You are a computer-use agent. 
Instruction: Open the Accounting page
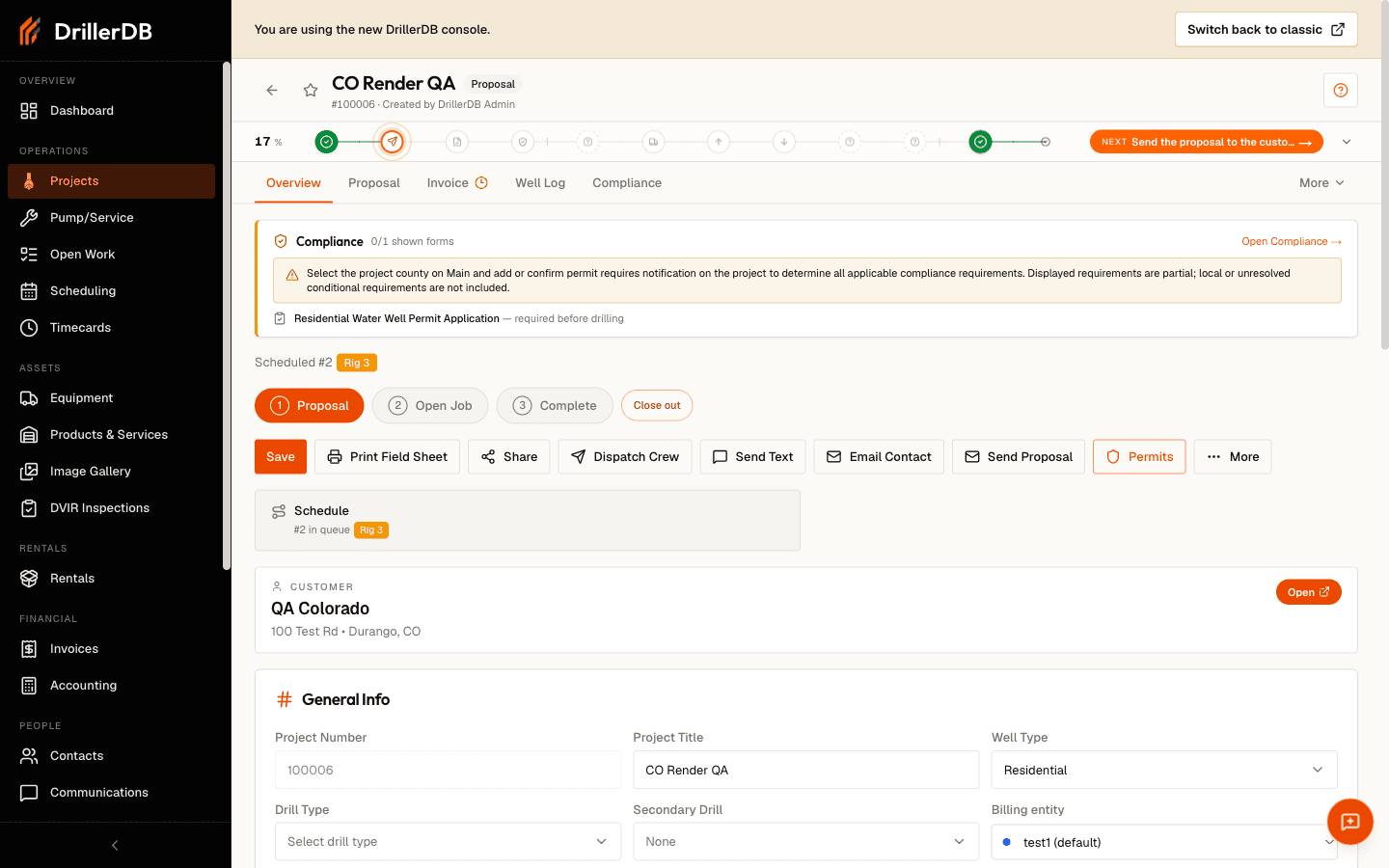(x=111, y=686)
